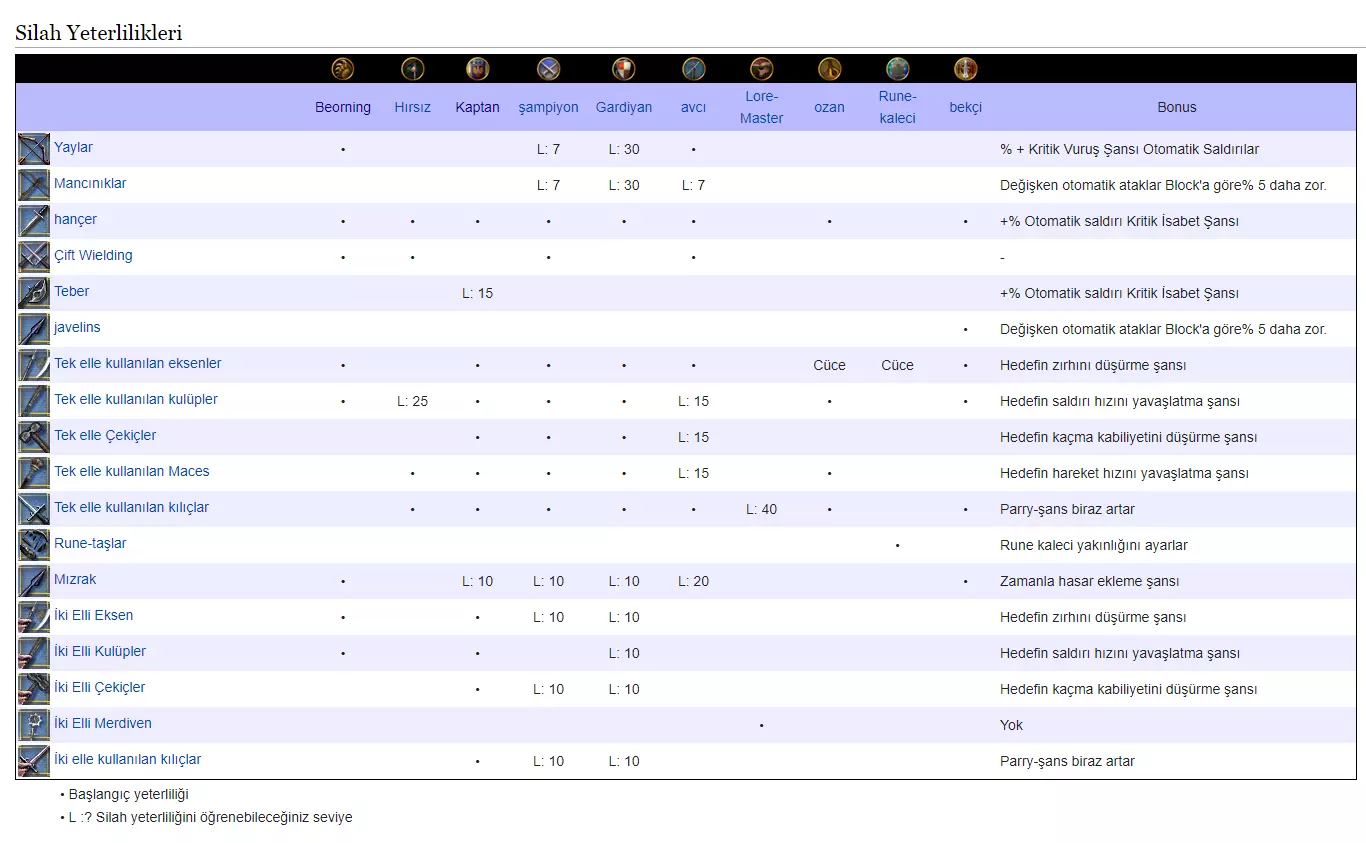Viewport: 1366px width, 843px height.
Task: Follow the Rune-taşlar link
Action: coord(90,544)
